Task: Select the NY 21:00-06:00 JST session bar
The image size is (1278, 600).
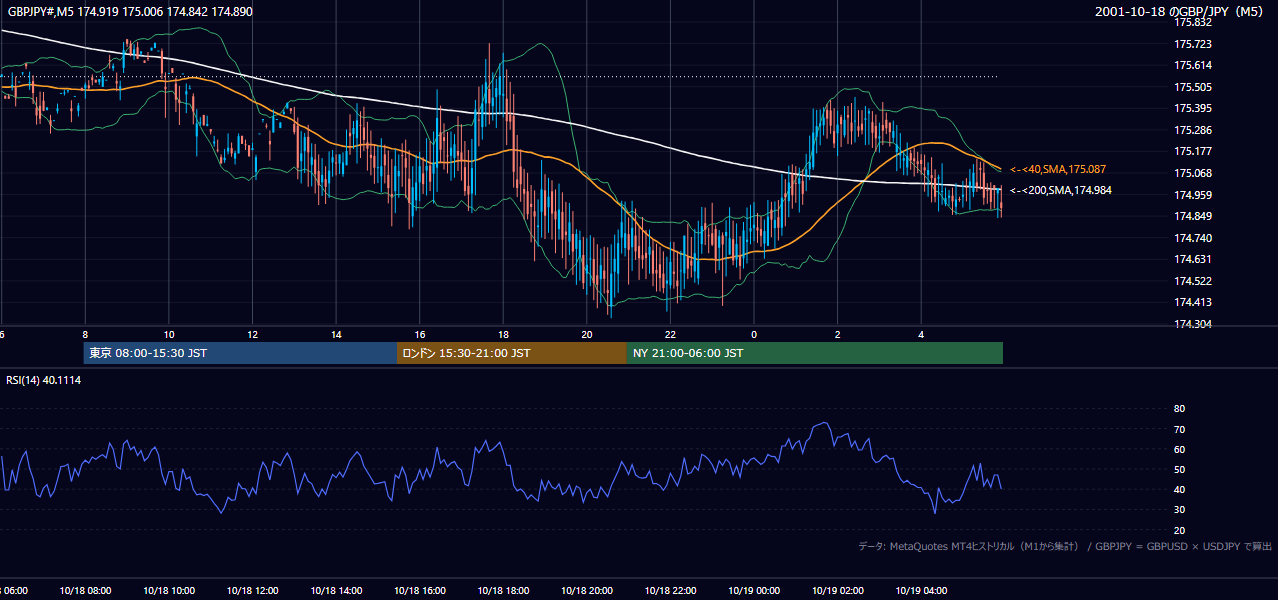Action: click(x=815, y=353)
